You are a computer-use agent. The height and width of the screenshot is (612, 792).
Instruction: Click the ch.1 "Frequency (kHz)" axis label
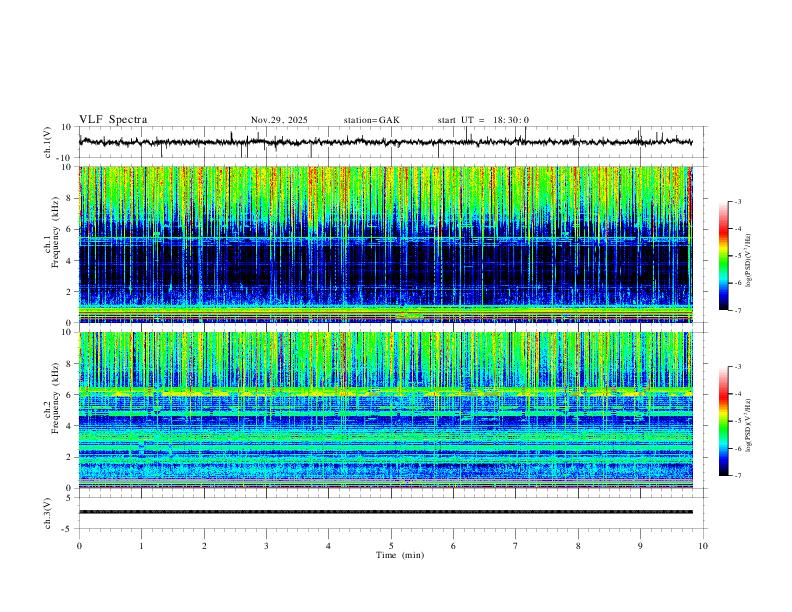(56, 234)
